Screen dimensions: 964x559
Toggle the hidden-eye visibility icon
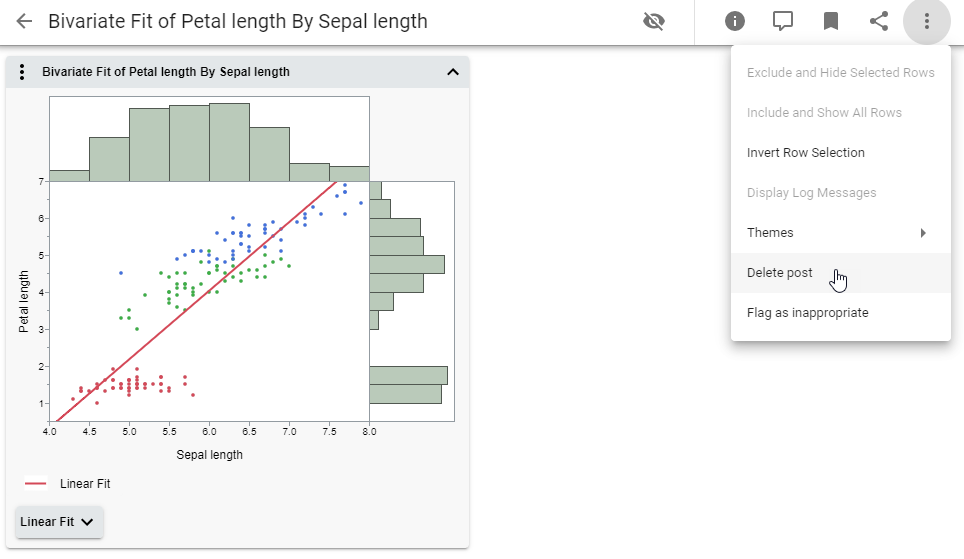pos(654,21)
